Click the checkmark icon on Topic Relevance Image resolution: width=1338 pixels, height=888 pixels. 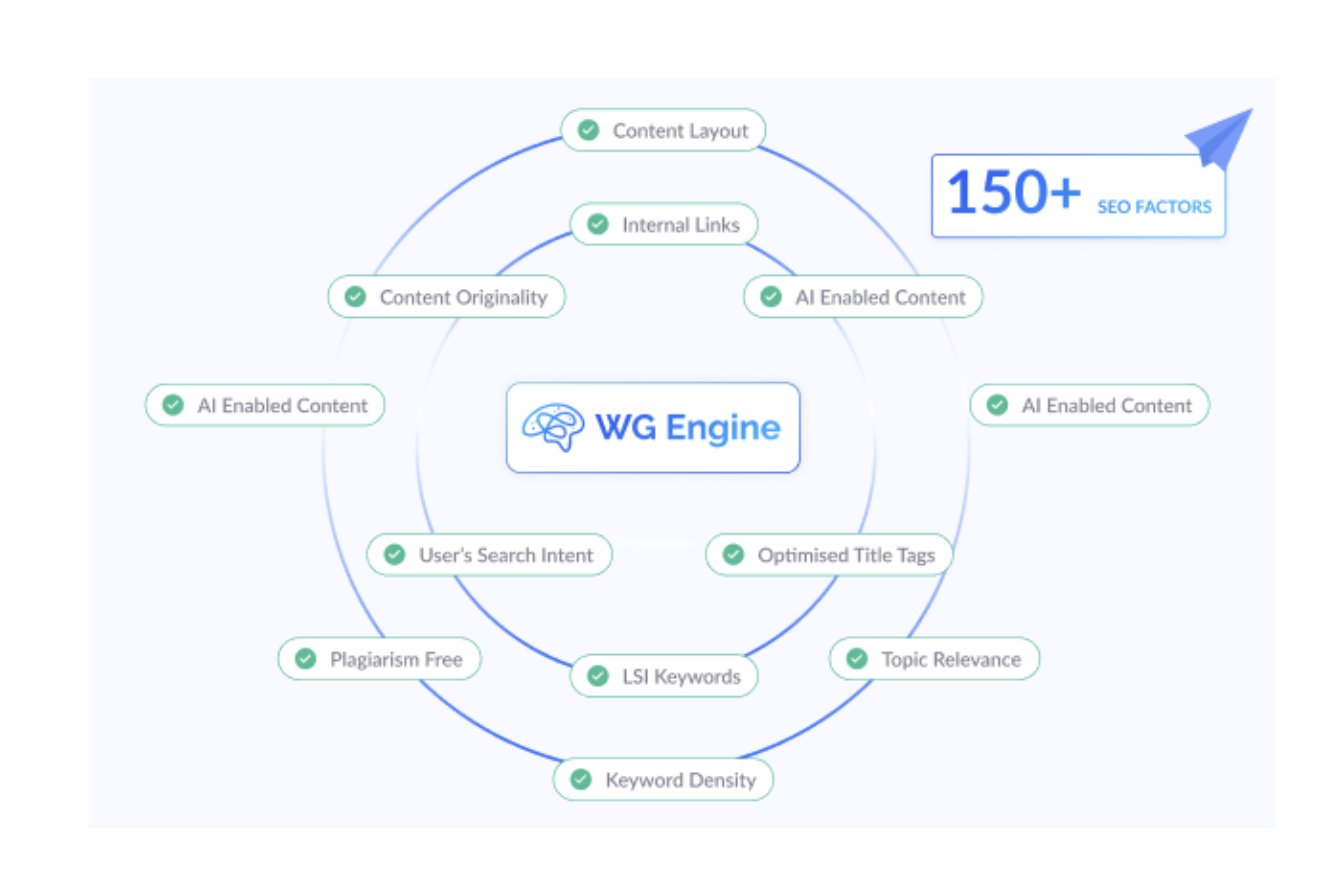pyautogui.click(x=857, y=659)
